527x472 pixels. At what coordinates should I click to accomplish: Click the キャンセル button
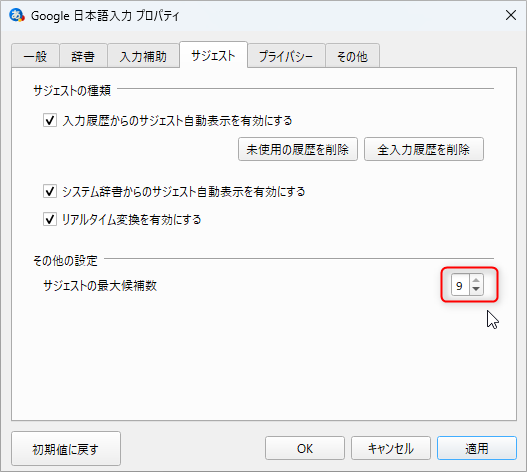coord(391,448)
